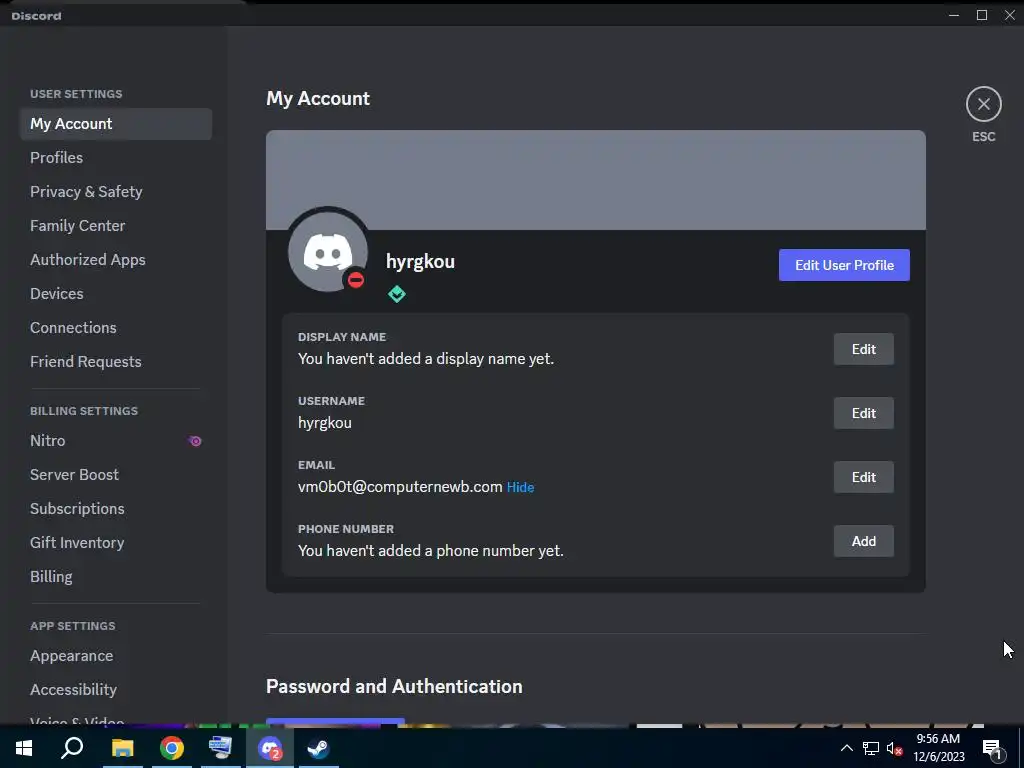This screenshot has height=768, width=1024.
Task: Open the computer monitor app in taskbar
Action: click(220, 748)
